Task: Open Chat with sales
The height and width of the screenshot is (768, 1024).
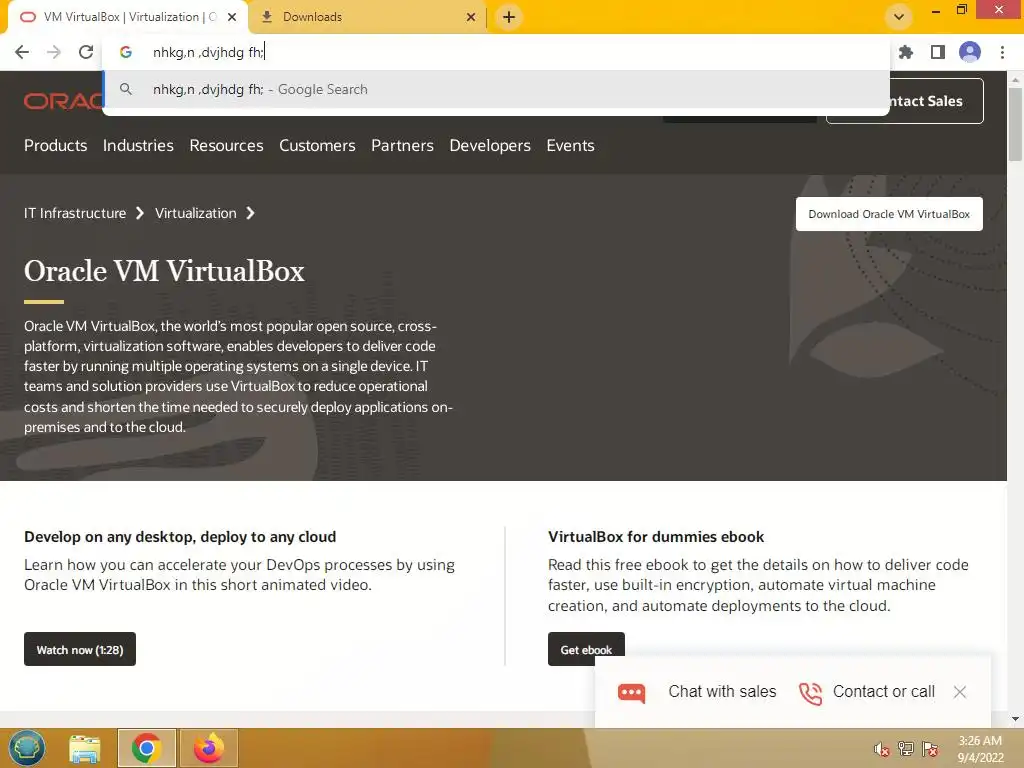Action: [722, 692]
